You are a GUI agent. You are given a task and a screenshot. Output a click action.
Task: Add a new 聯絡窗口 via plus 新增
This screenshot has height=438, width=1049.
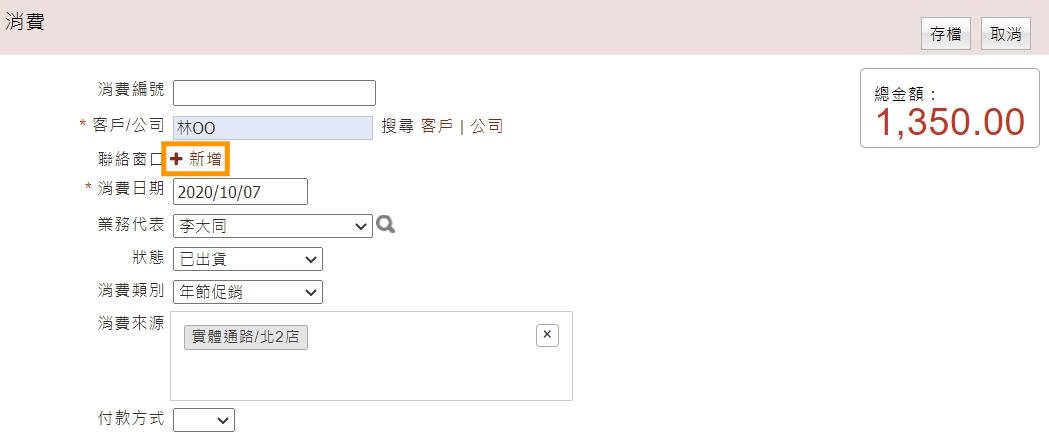pos(197,159)
